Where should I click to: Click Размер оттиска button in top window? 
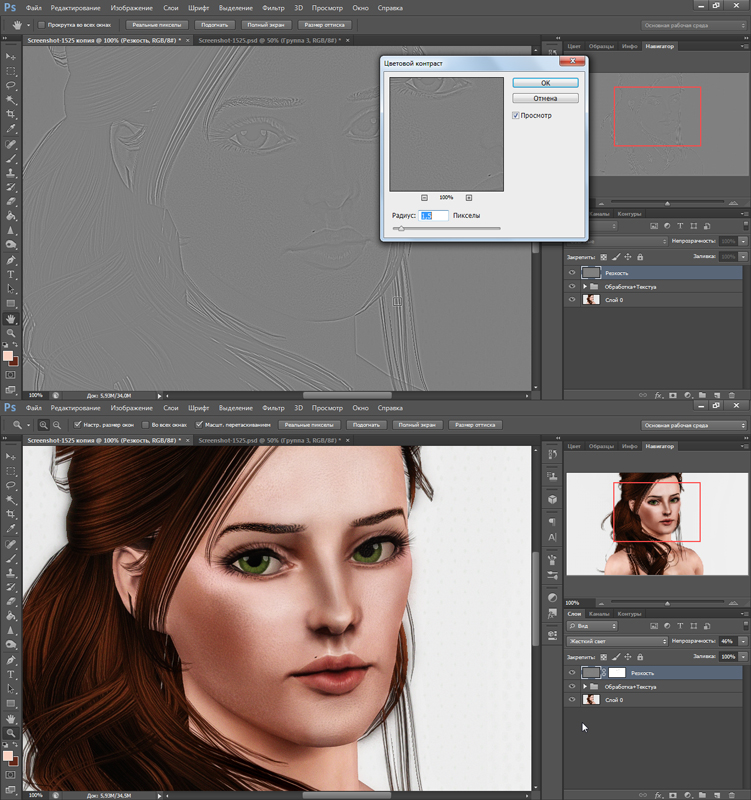pyautogui.click(x=324, y=24)
